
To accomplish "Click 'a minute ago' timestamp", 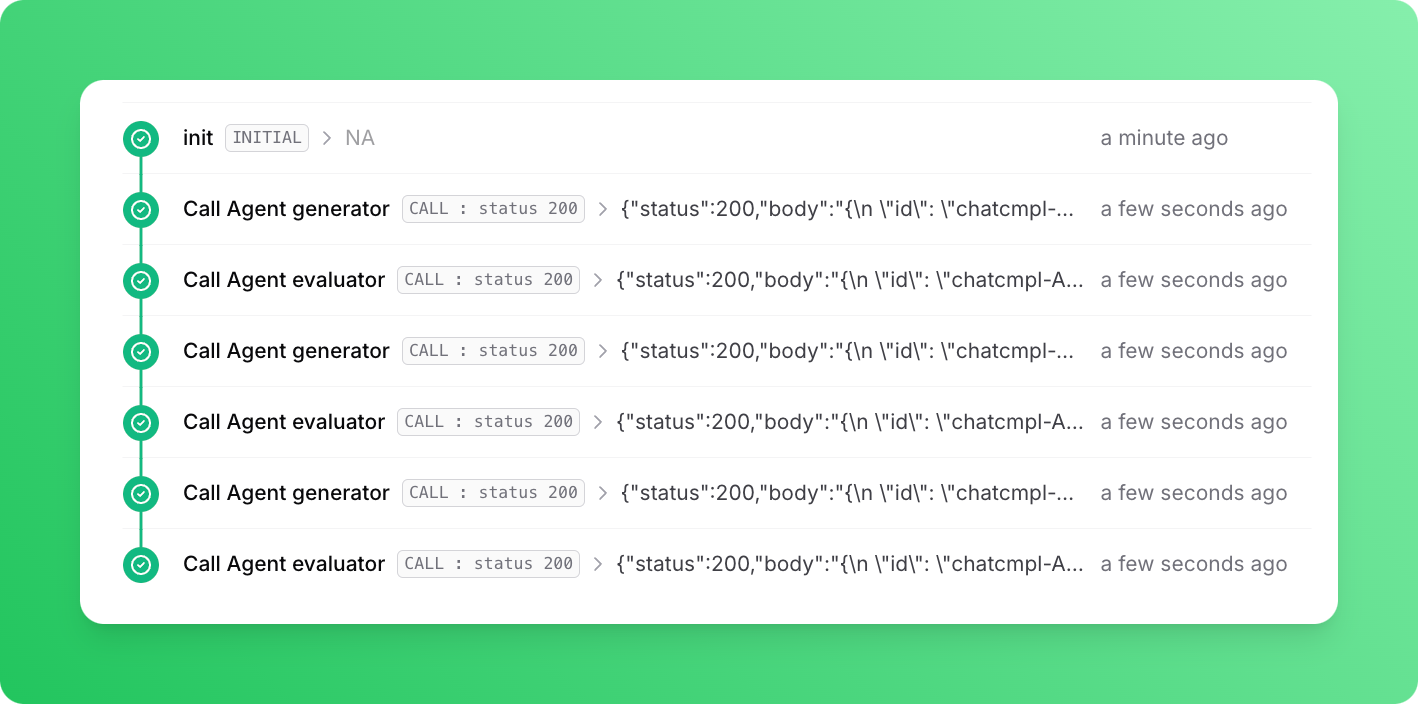I will point(1164,138).
